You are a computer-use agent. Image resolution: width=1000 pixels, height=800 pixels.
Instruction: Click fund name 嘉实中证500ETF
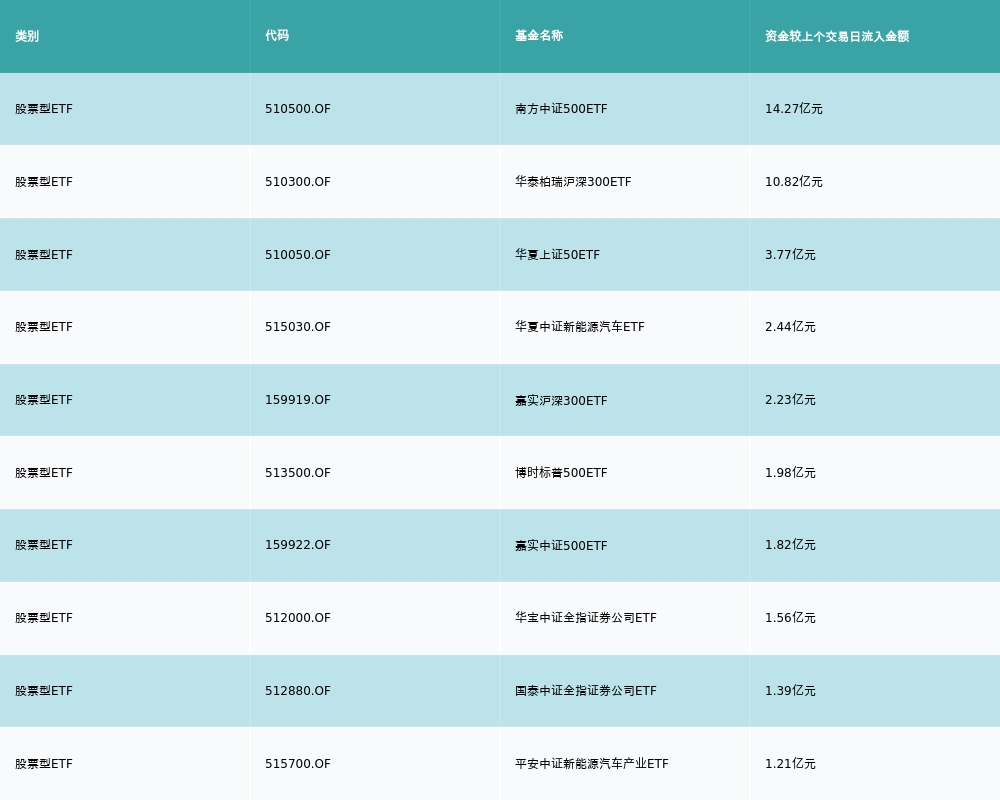[561, 545]
